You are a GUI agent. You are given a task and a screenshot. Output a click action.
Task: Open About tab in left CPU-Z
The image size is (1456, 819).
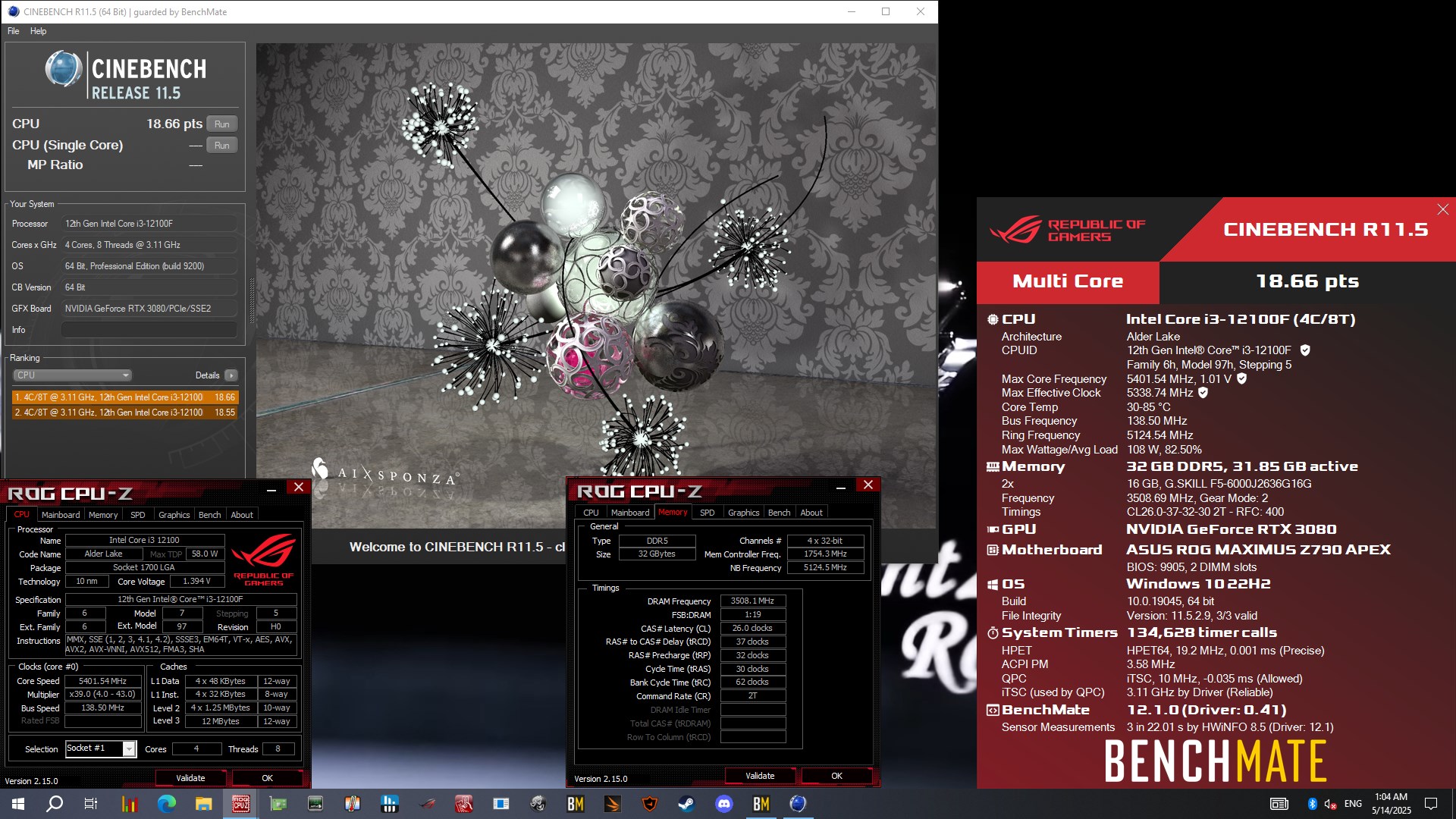click(x=242, y=515)
